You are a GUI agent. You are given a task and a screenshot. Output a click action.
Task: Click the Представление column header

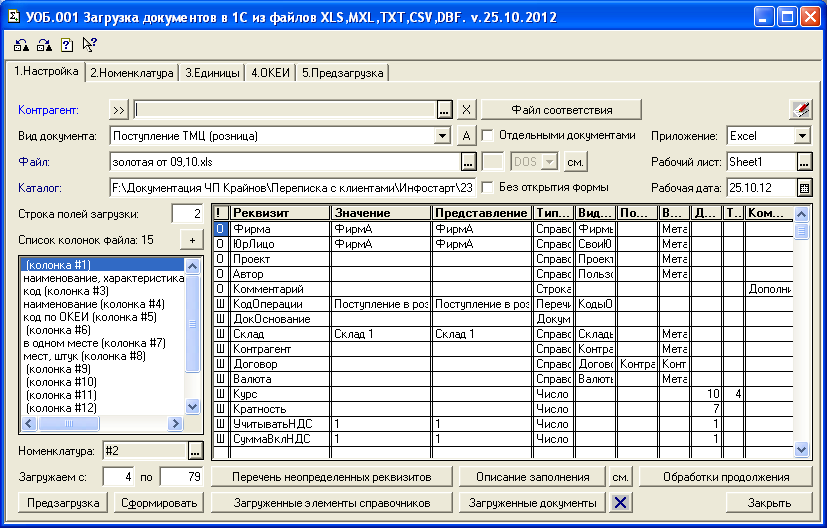point(482,213)
